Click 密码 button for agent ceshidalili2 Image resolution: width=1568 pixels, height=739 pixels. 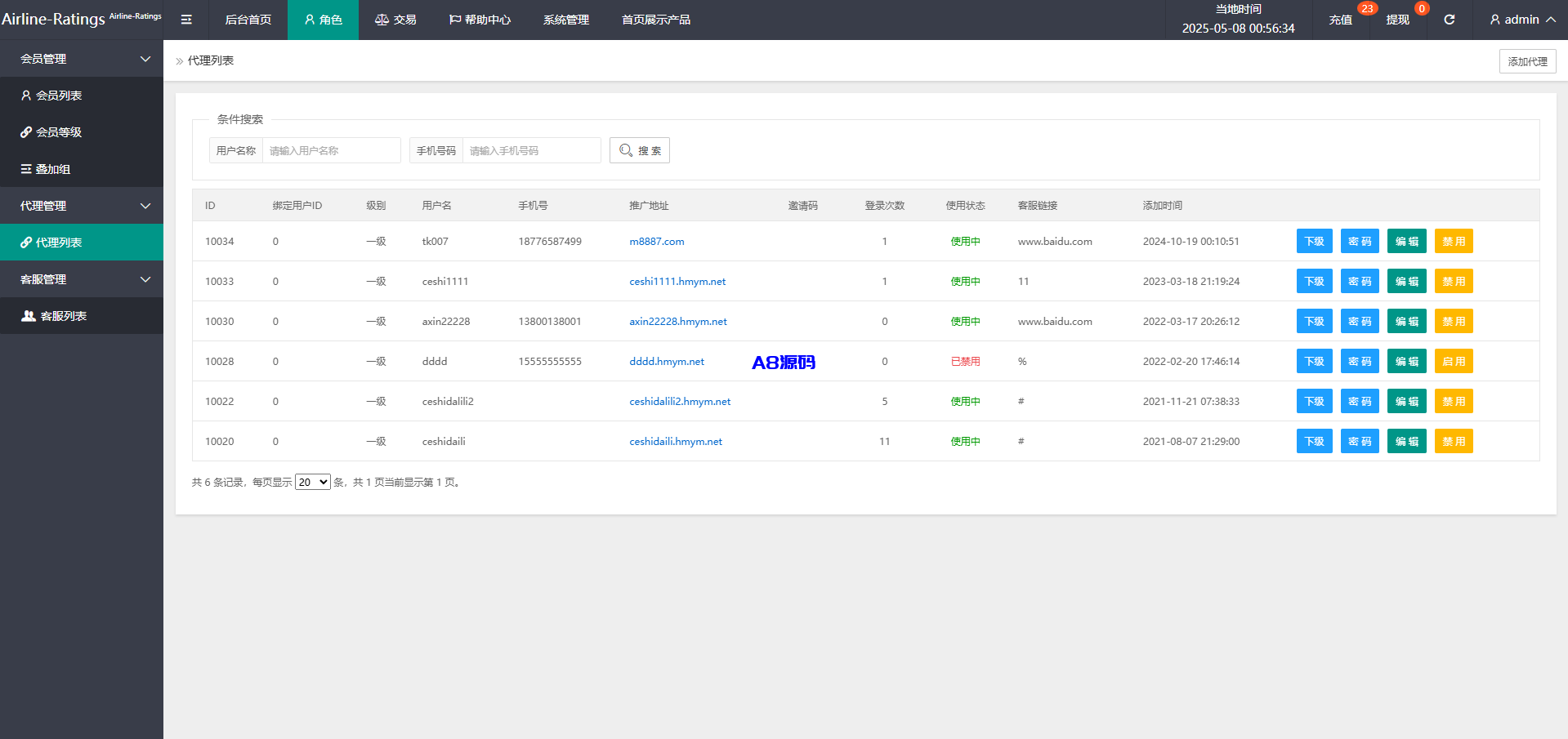point(1360,401)
